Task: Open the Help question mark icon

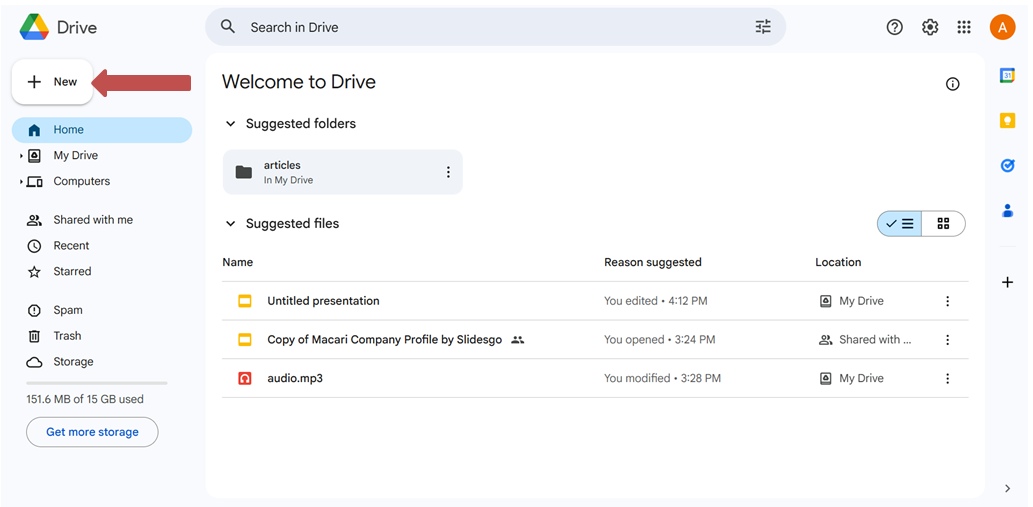Action: [x=894, y=27]
